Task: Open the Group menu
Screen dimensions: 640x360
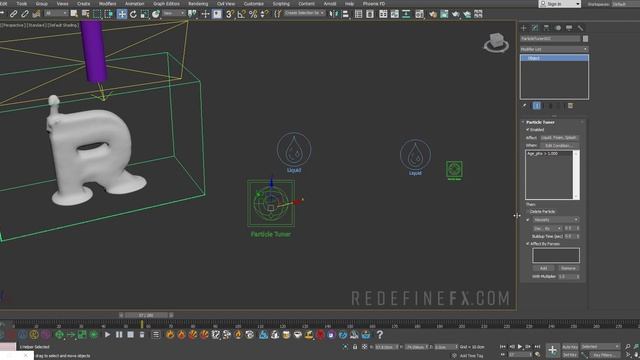Action: pyautogui.click(x=42, y=4)
